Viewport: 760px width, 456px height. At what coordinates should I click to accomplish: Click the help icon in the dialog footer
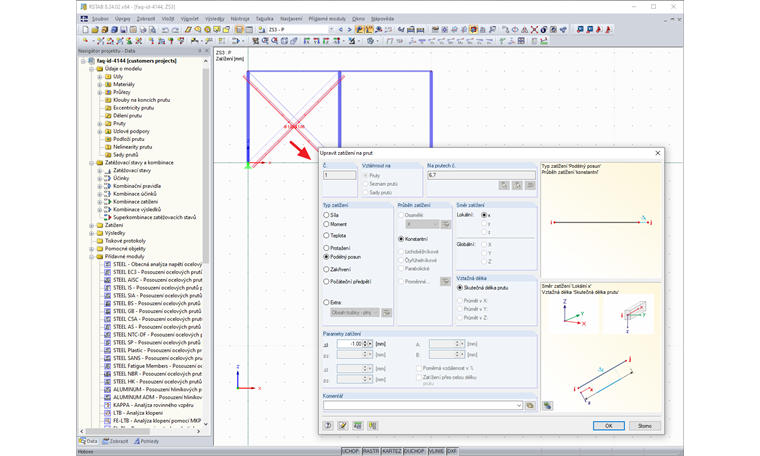328,425
